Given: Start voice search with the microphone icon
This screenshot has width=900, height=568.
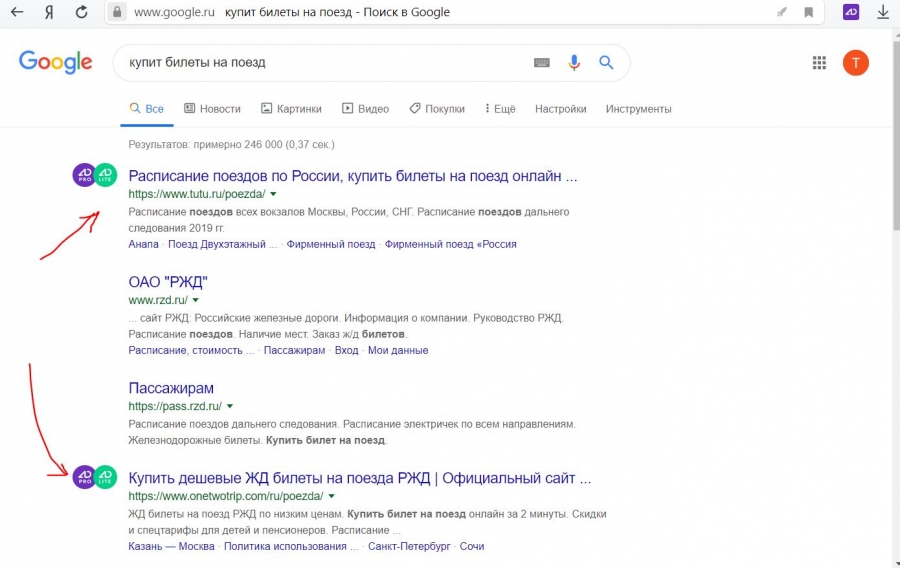Looking at the screenshot, I should tap(574, 63).
